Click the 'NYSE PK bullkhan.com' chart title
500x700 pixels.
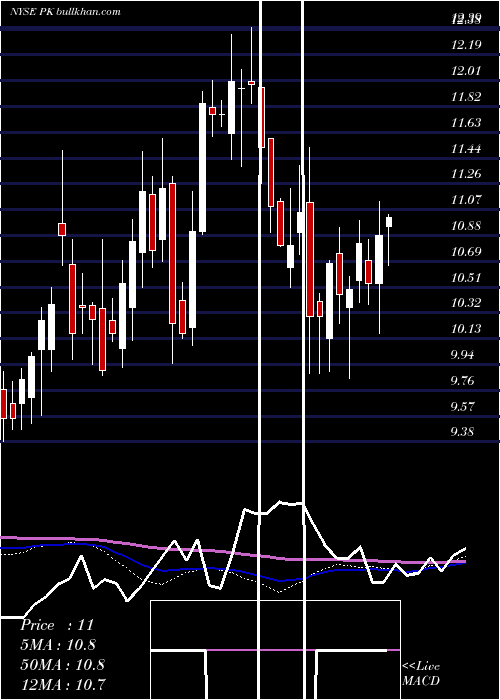point(65,11)
